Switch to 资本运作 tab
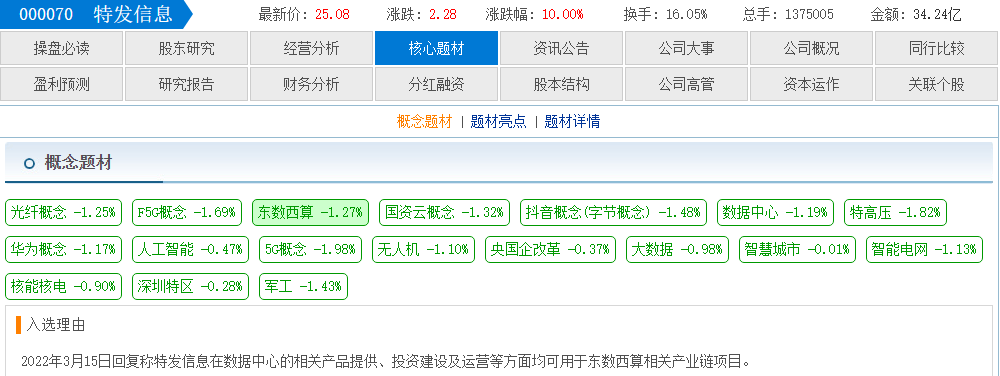 tap(811, 84)
